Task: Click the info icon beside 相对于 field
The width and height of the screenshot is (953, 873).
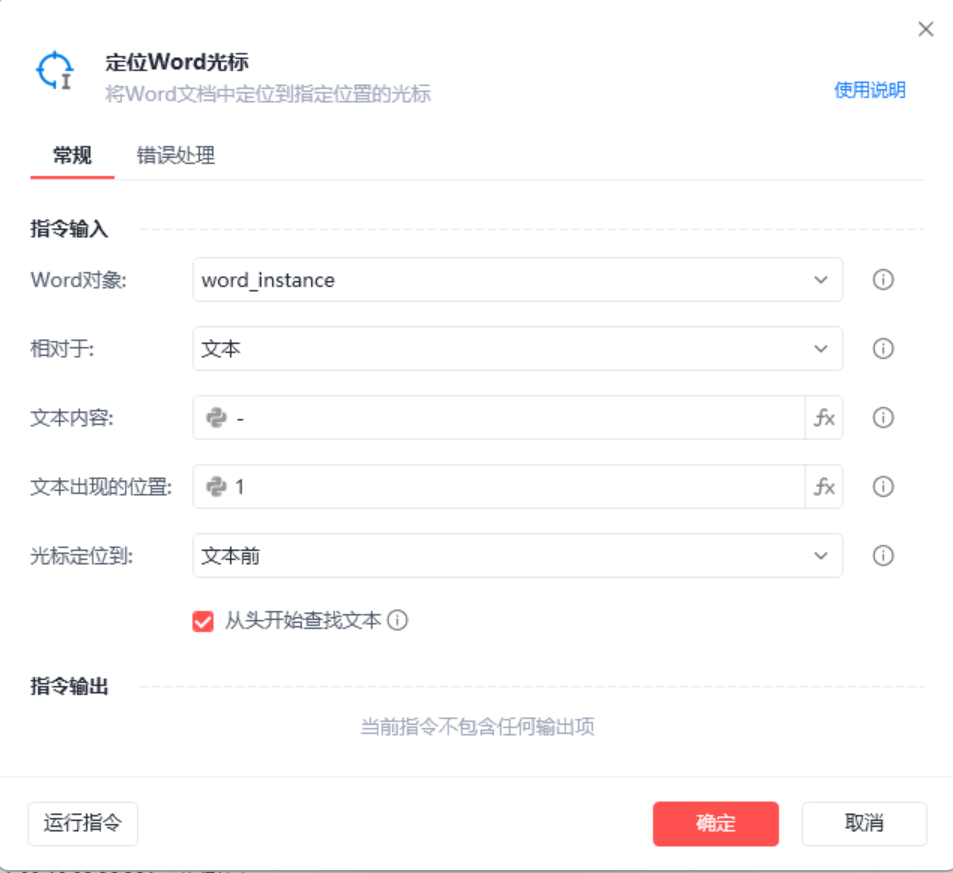Action: click(882, 349)
